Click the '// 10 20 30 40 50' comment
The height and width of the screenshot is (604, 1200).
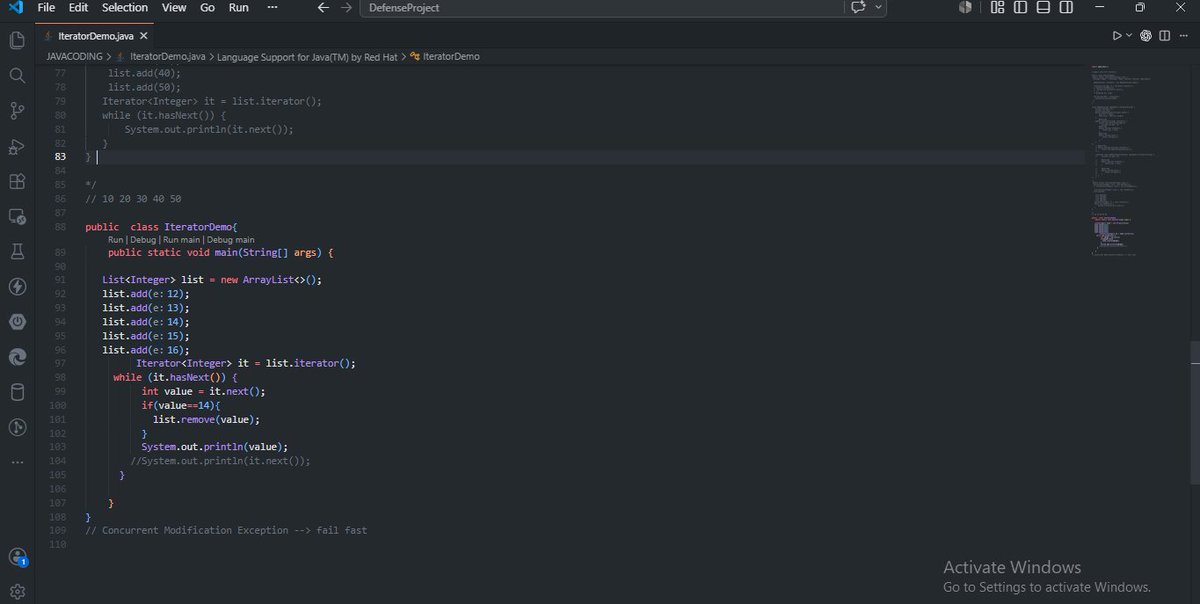[133, 199]
